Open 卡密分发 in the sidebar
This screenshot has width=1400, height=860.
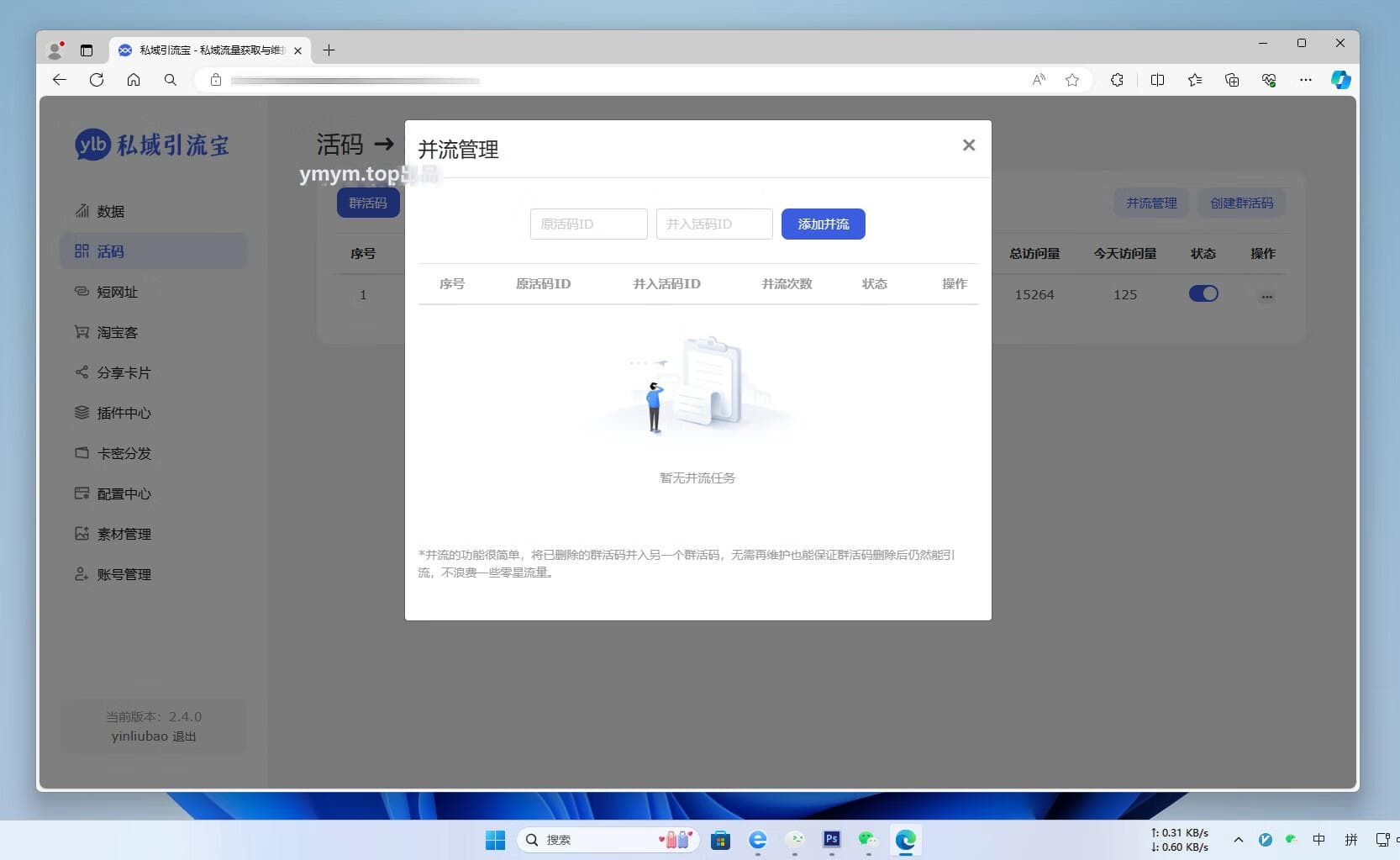coord(154,453)
